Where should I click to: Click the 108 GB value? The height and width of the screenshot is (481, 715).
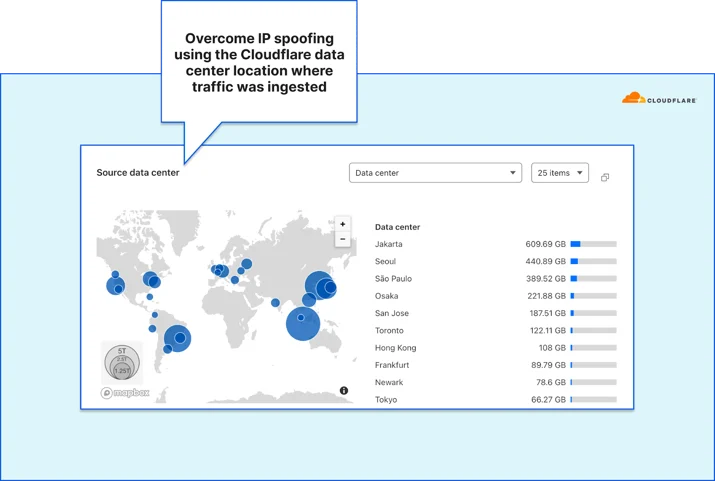click(552, 348)
